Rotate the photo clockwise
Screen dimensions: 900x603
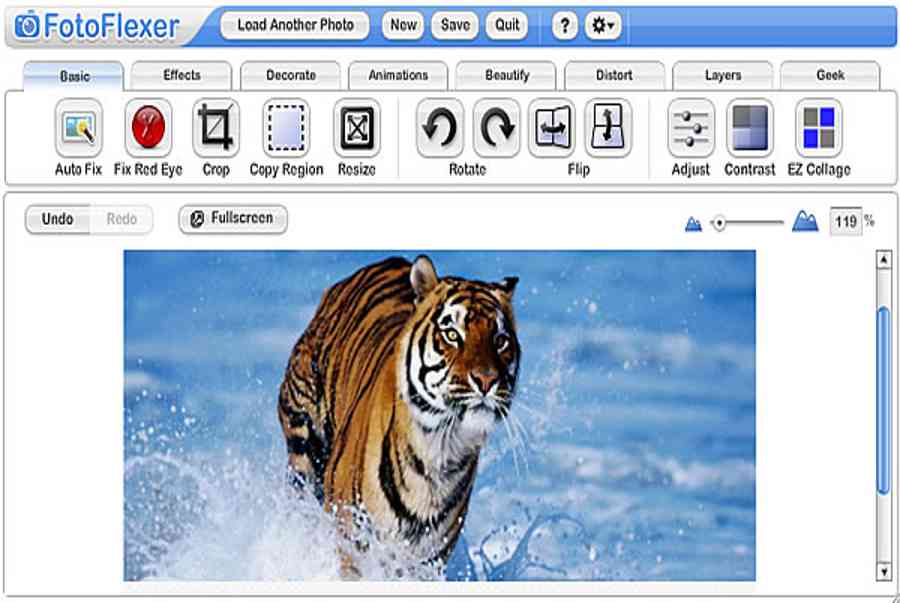(496, 127)
